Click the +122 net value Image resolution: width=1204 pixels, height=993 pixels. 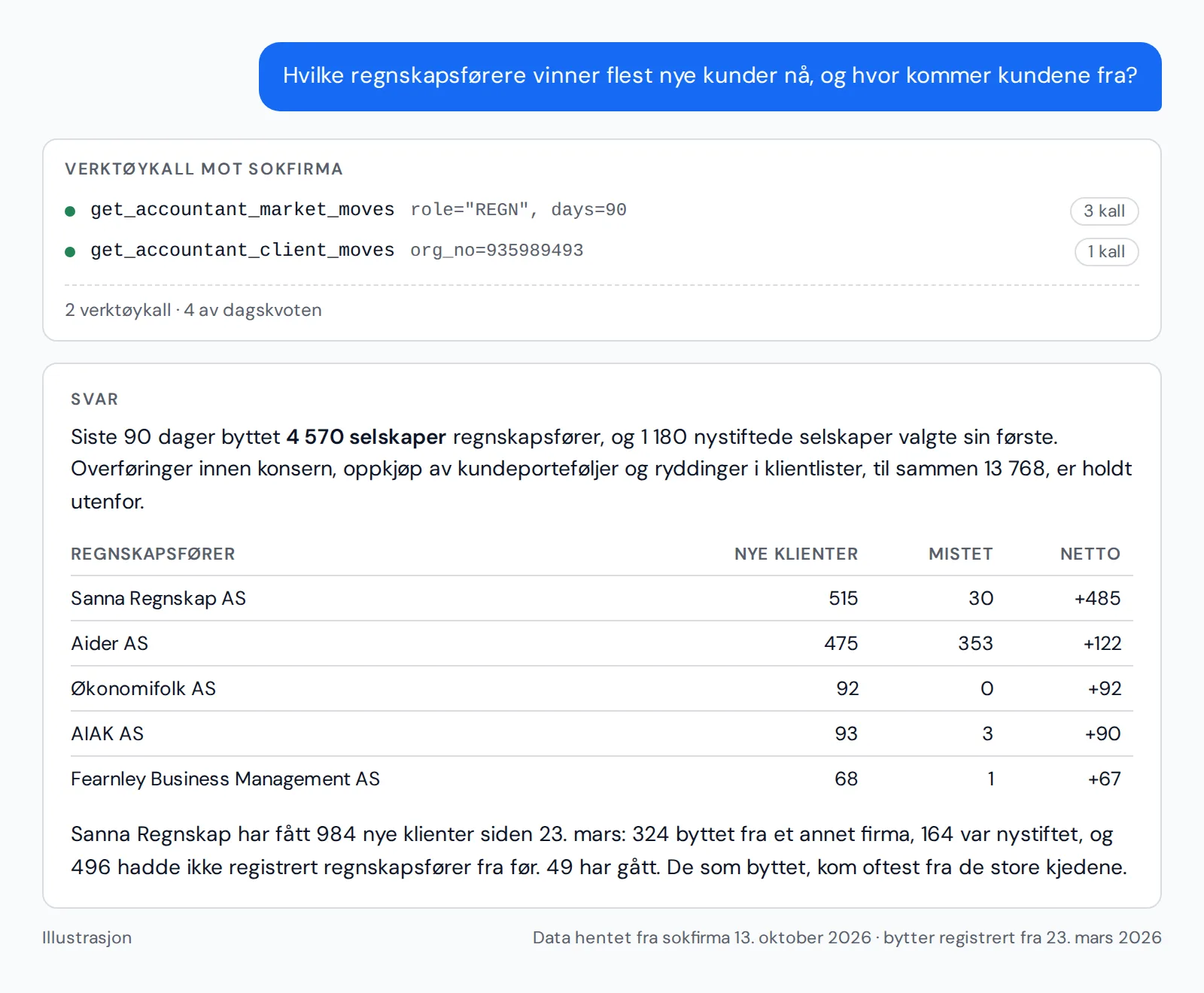(1102, 644)
